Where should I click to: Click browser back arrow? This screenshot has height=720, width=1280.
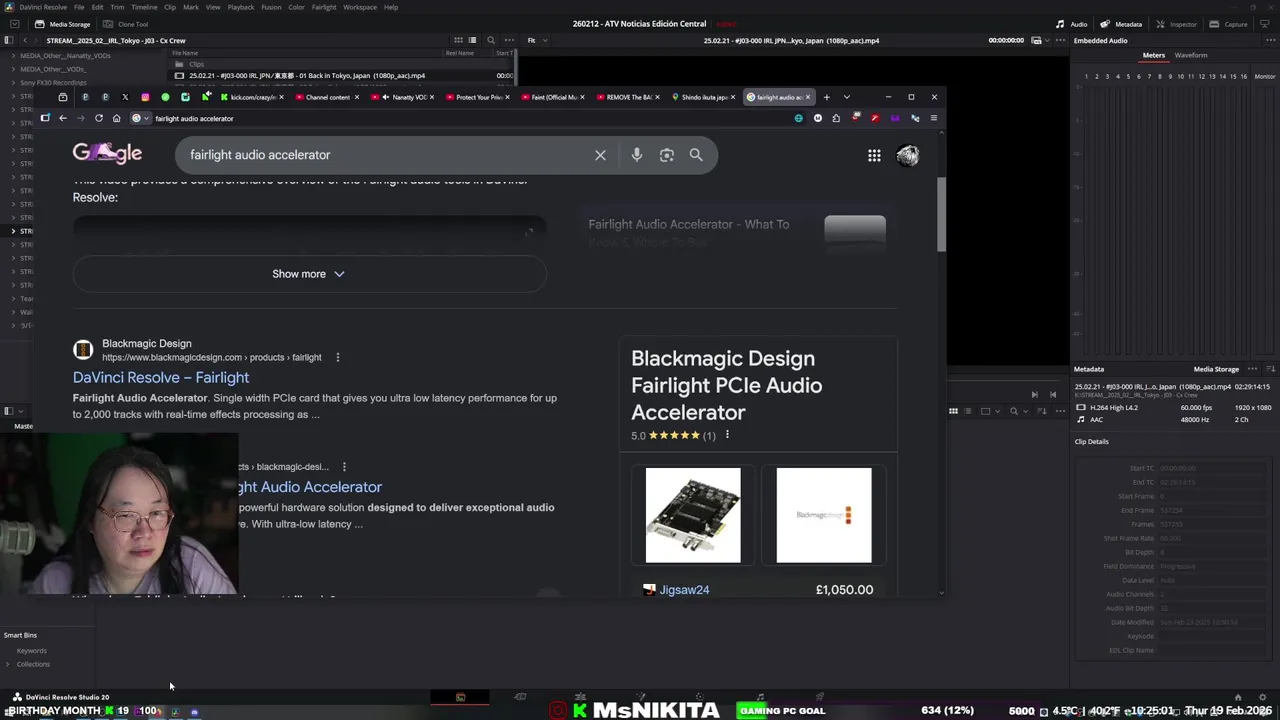(62, 118)
